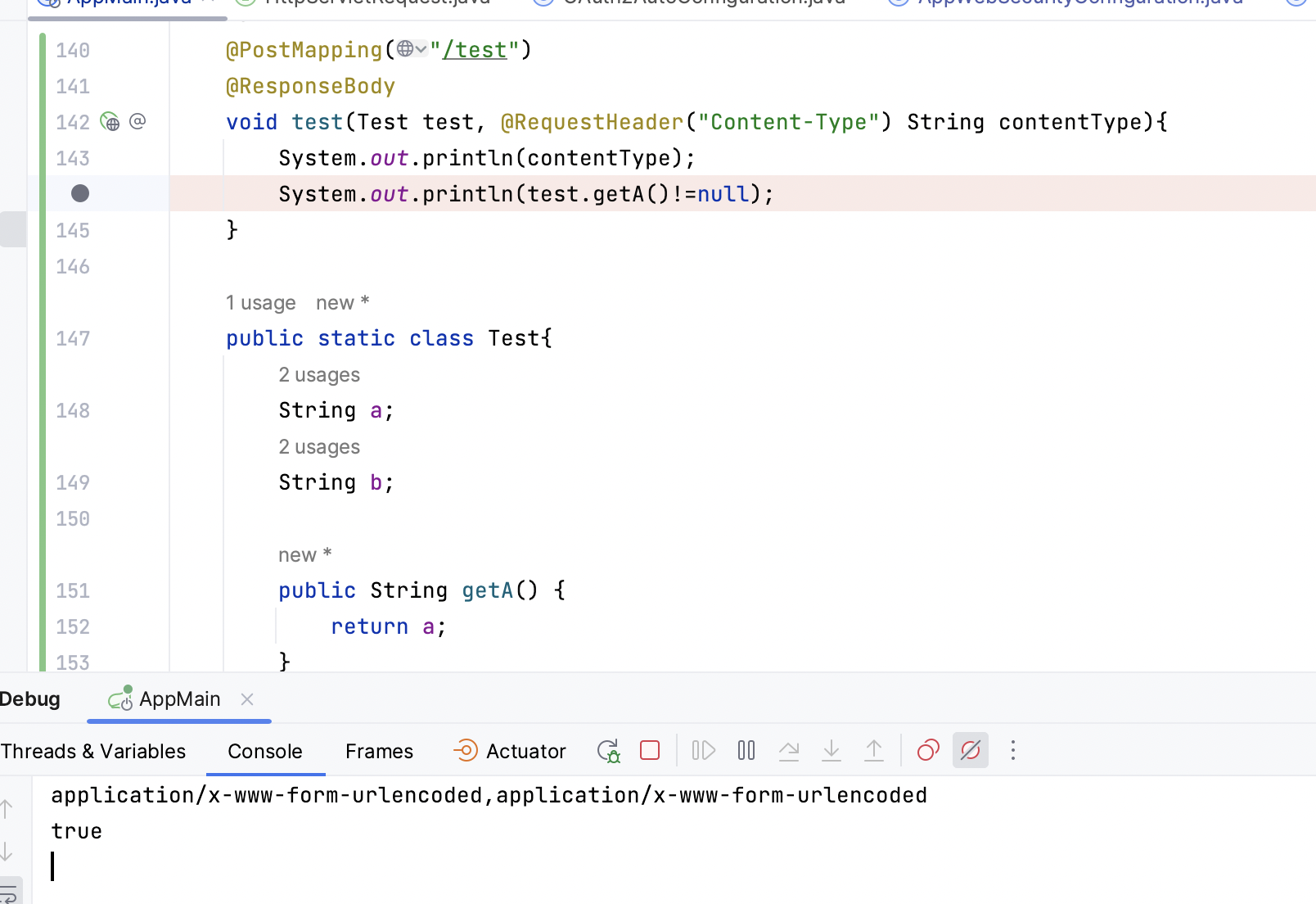Place the cursor on the getA method name
Screen dimensions: 1316x904
[x=488, y=590]
